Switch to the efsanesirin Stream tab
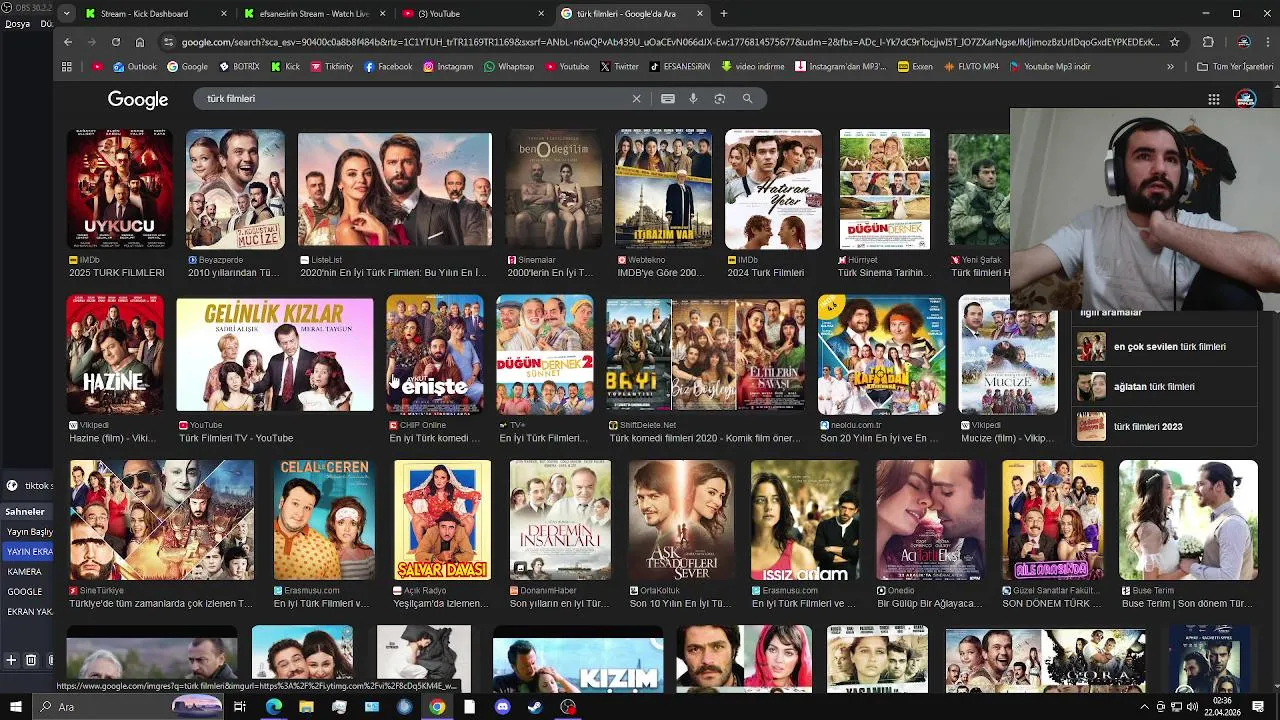1280x720 pixels. point(315,14)
